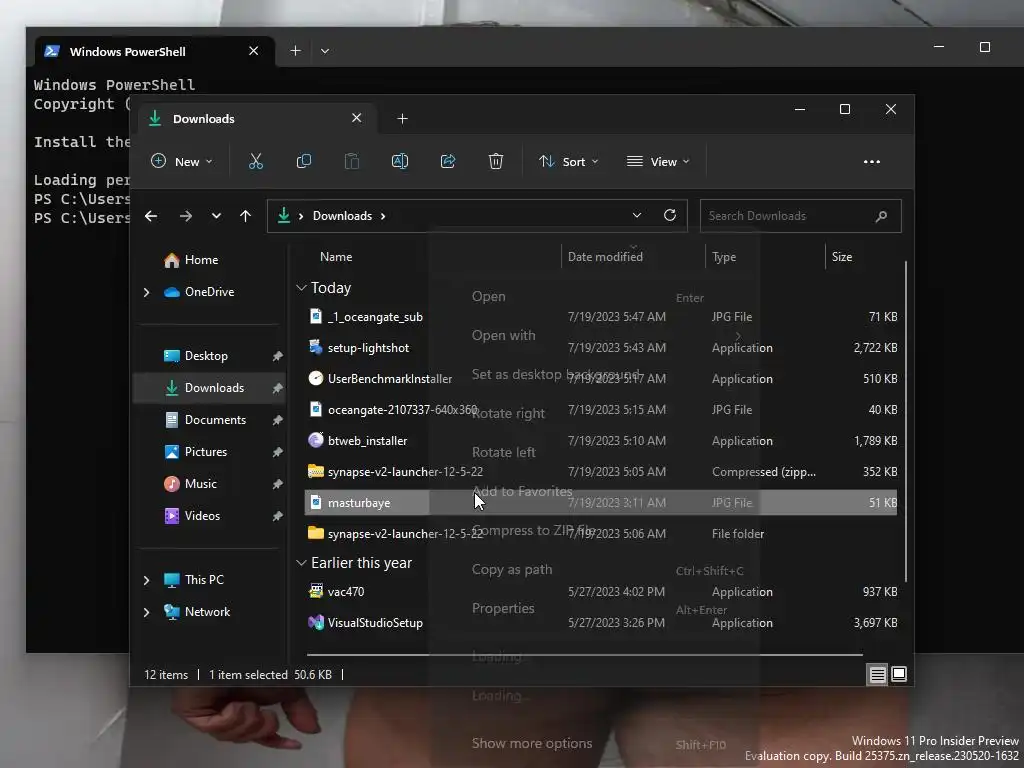The width and height of the screenshot is (1024, 768).
Task: Choose Open with in context menu
Action: (x=504, y=336)
